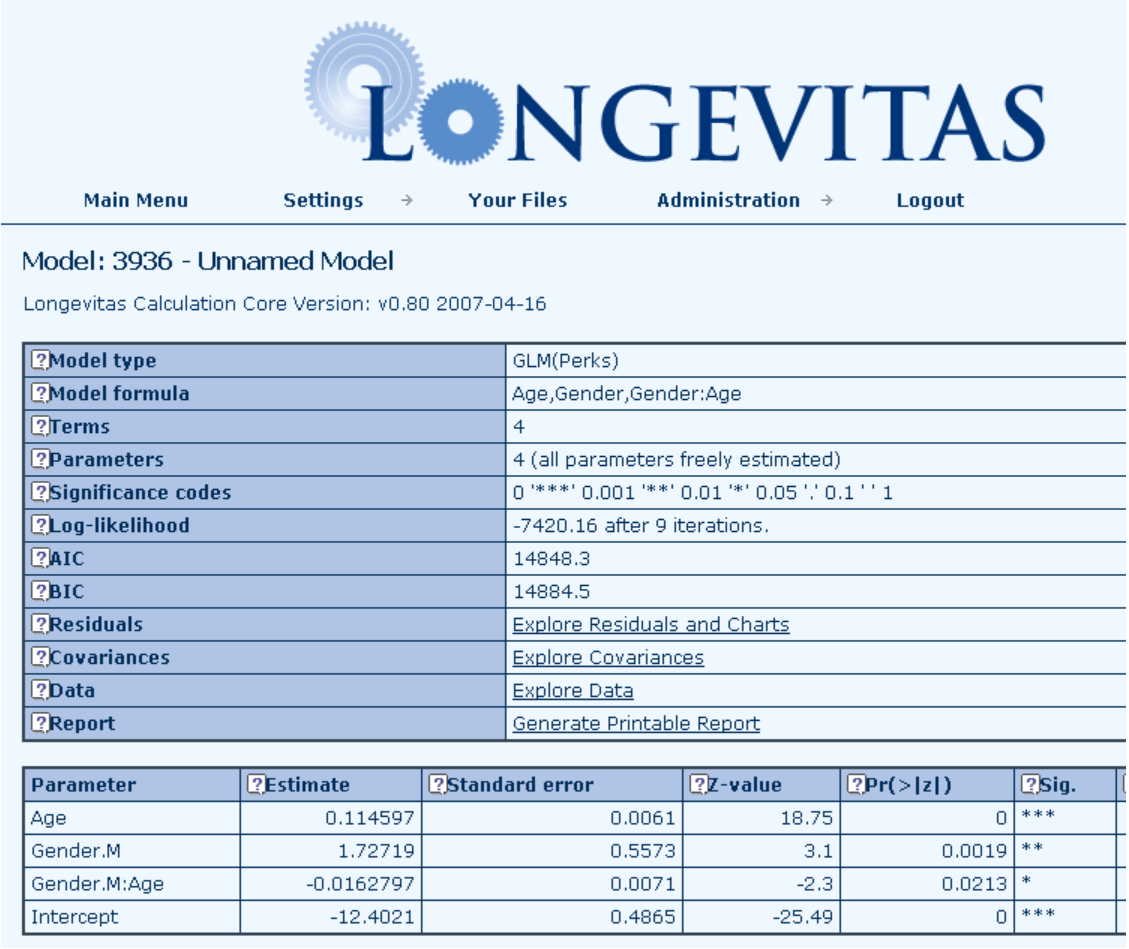
Task: Select the GLM(Perks) model type value
Action: pos(565,360)
